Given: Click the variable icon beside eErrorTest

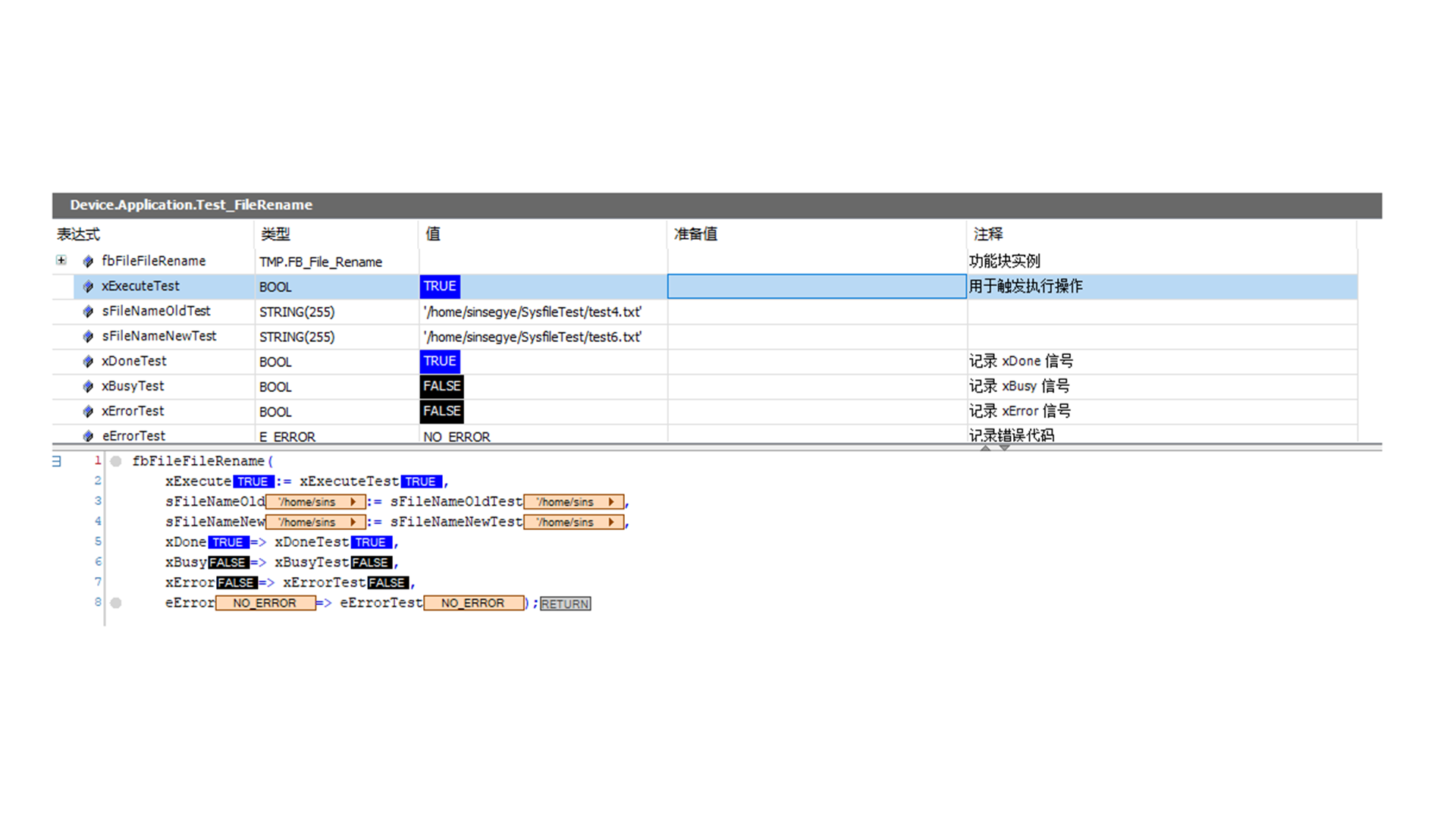Looking at the screenshot, I should [88, 436].
